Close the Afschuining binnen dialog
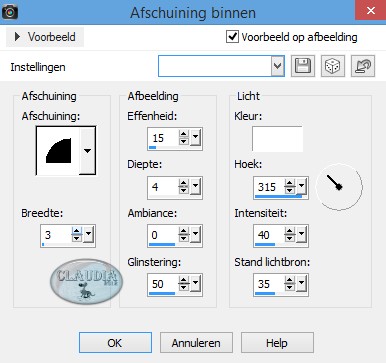Image resolution: width=386 pixels, height=363 pixels. [370, 10]
